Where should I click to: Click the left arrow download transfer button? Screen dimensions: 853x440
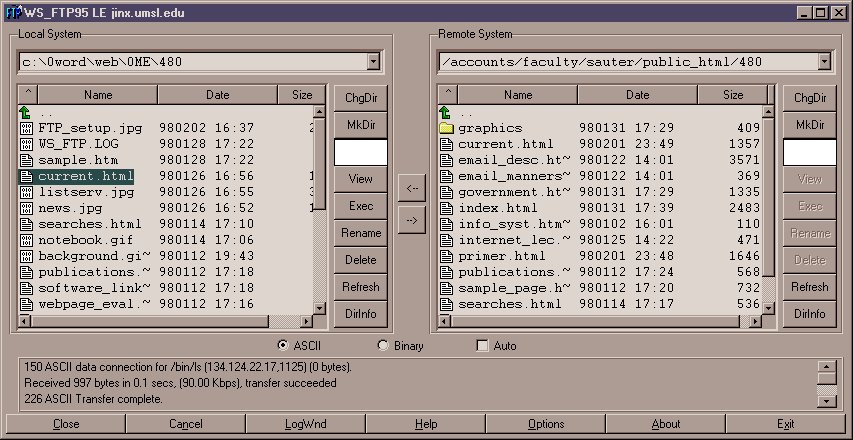(x=412, y=187)
